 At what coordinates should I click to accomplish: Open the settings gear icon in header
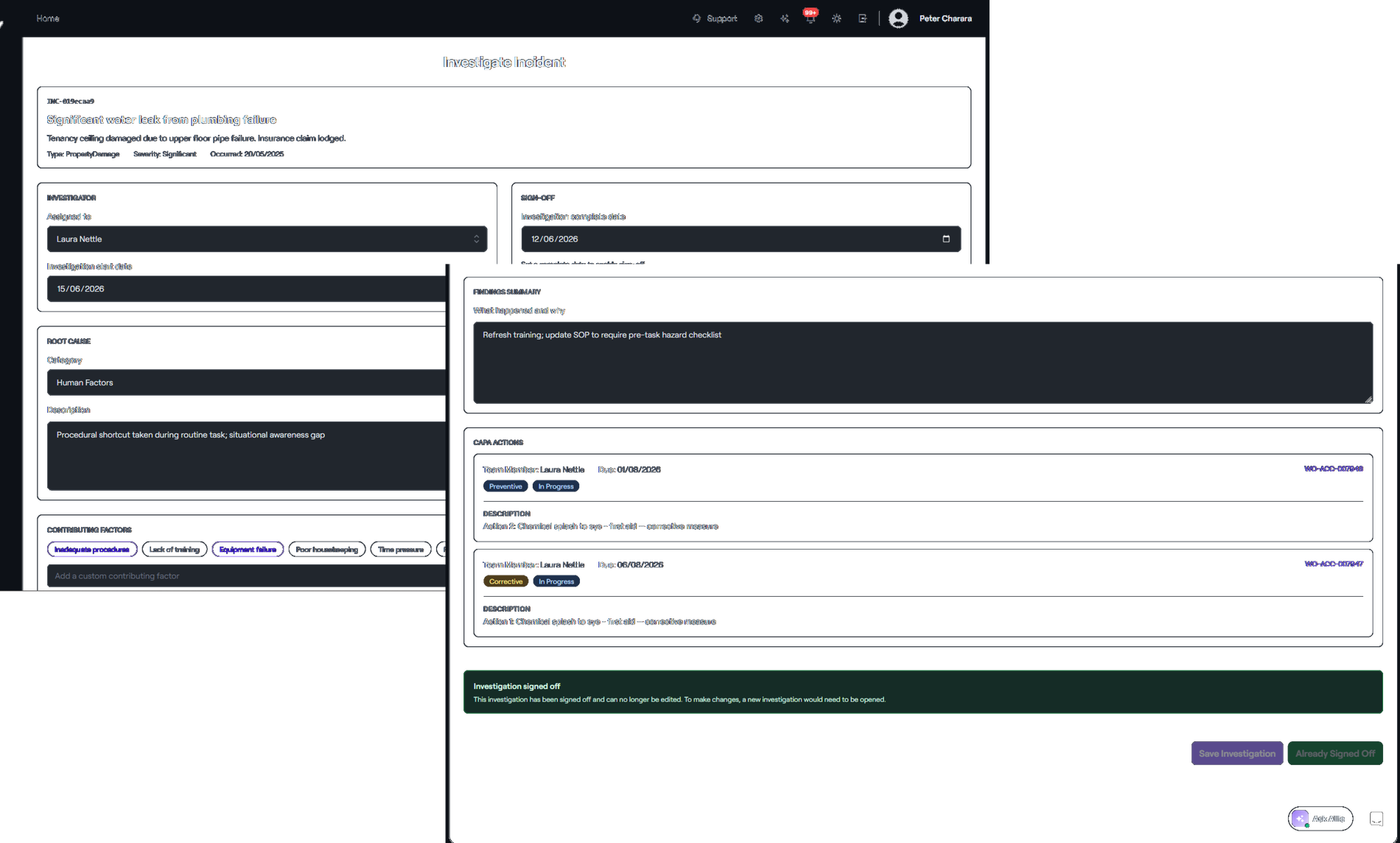click(758, 18)
